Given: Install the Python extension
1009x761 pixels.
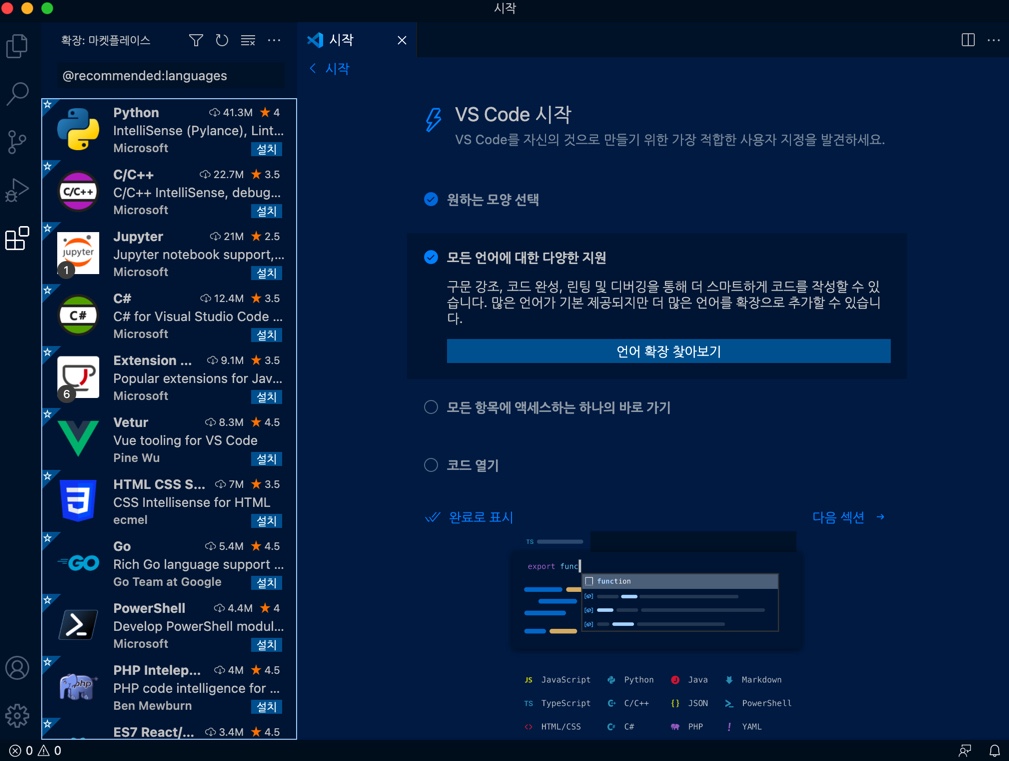Looking at the screenshot, I should tap(266, 149).
